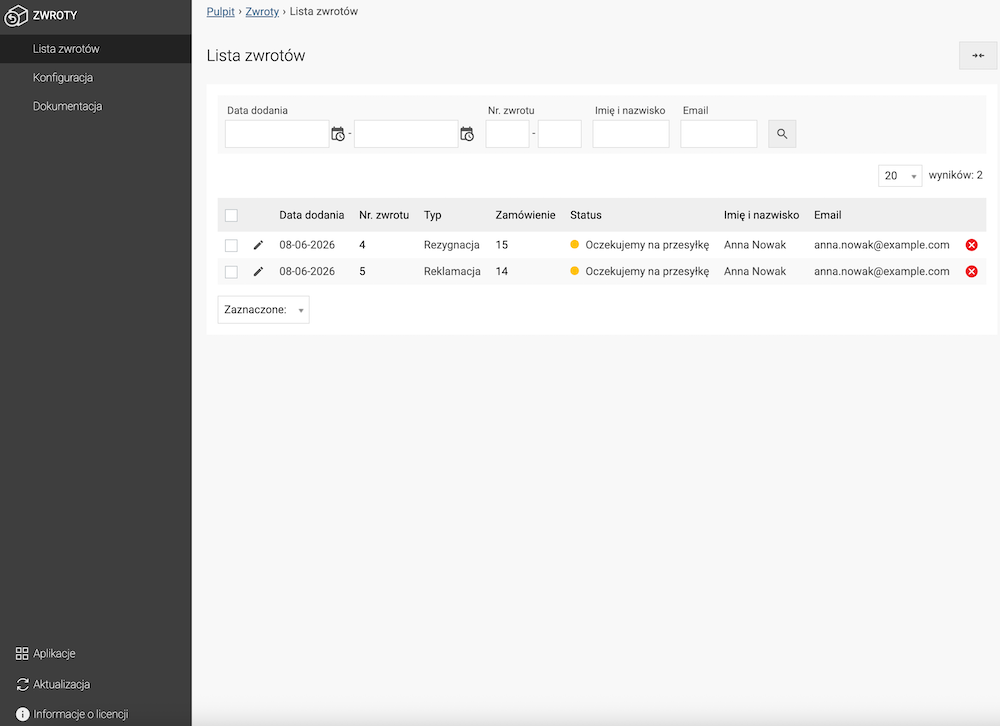
Task: Check the box for Rezygnacja return row
Action: click(x=232, y=246)
